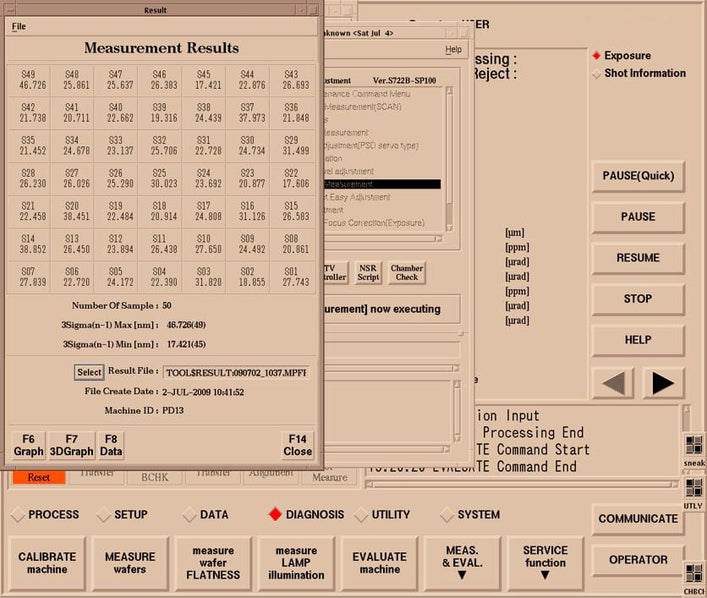This screenshot has width=707, height=598.
Task: Click the S45 17.421 result cell
Action: coord(204,79)
